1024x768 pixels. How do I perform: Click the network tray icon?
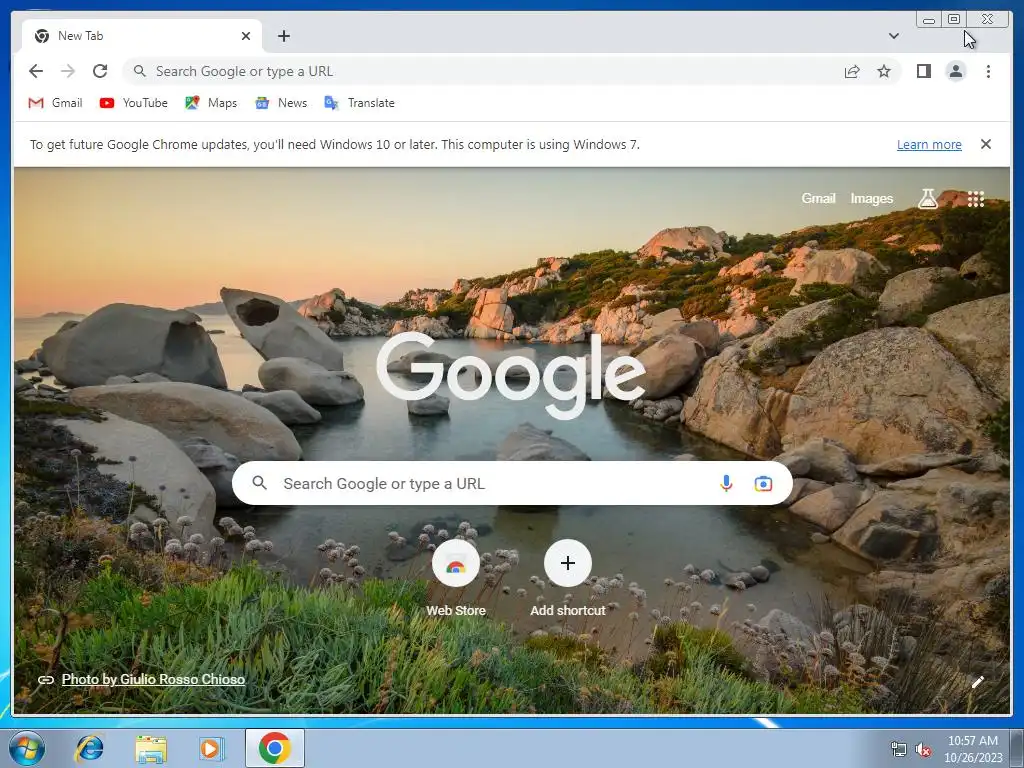(x=899, y=750)
